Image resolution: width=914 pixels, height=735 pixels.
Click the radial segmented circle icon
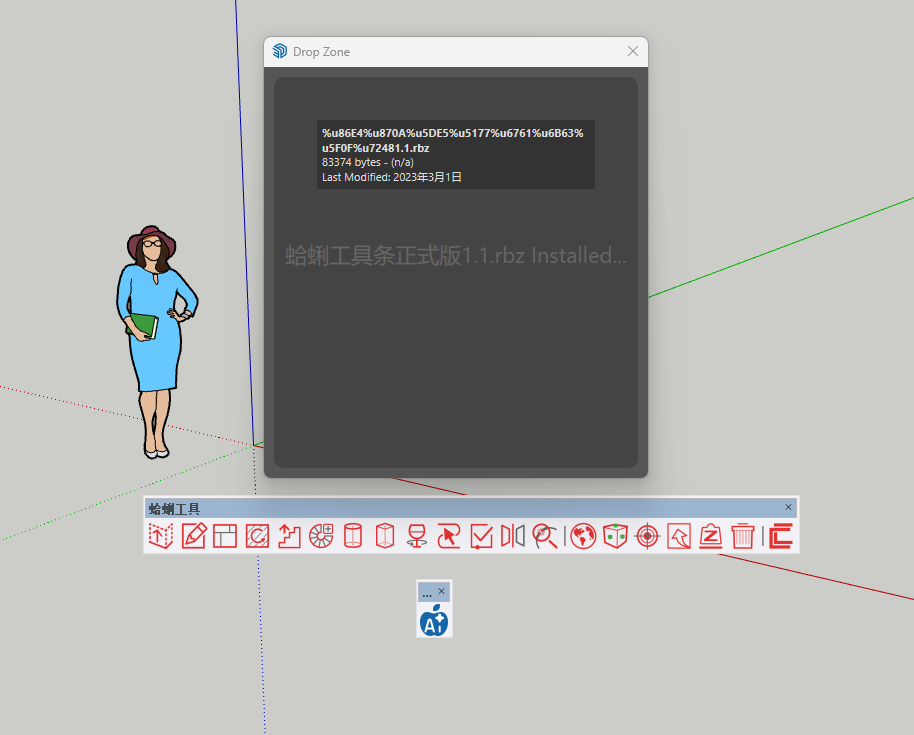(321, 536)
